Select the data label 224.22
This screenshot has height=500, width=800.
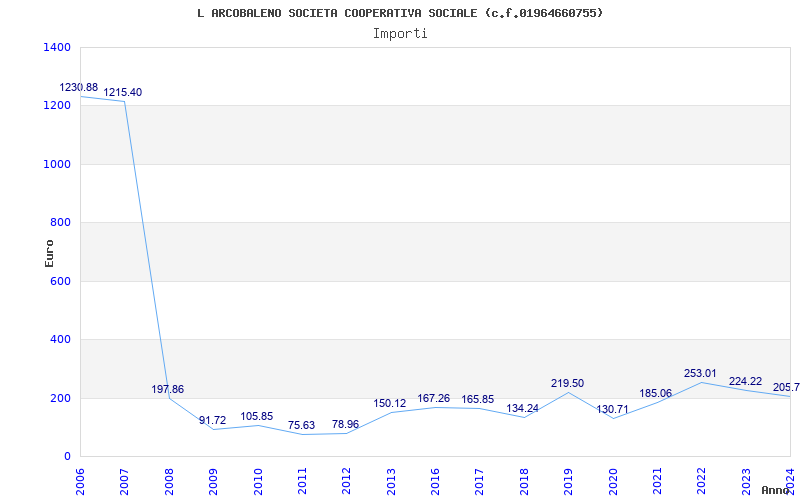745,381
